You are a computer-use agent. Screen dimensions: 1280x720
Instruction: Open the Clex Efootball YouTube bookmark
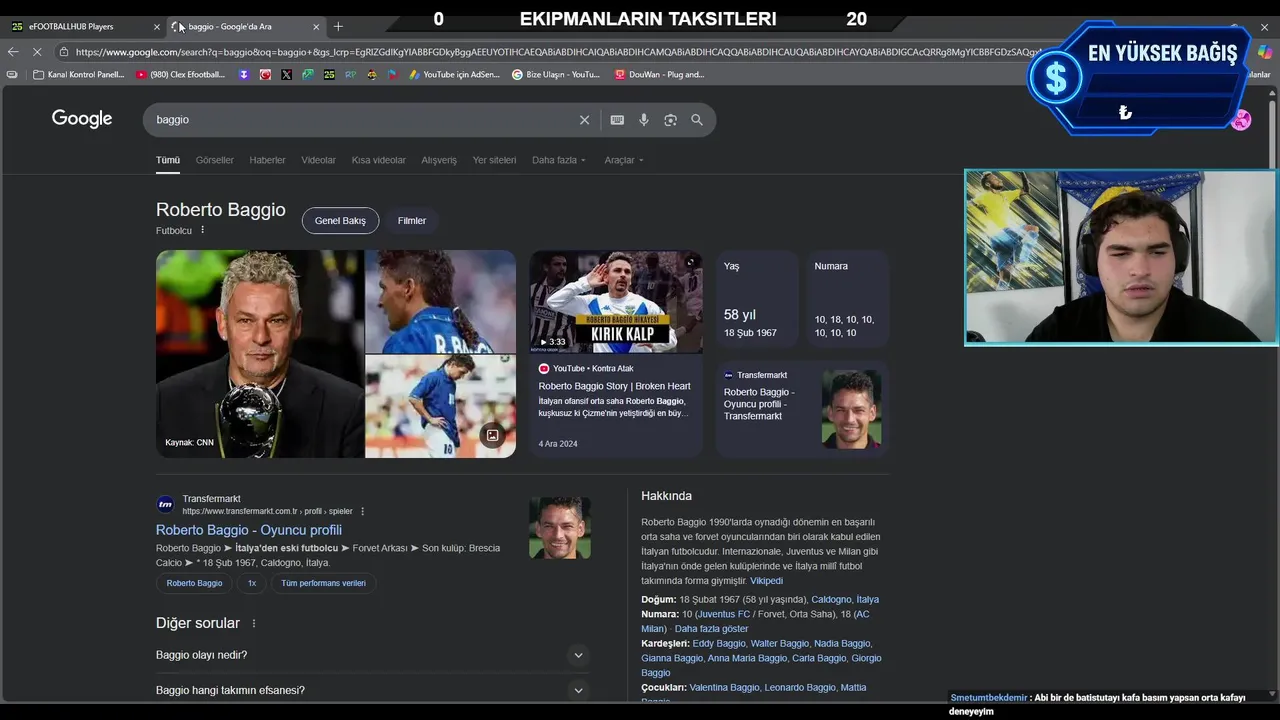click(x=181, y=74)
